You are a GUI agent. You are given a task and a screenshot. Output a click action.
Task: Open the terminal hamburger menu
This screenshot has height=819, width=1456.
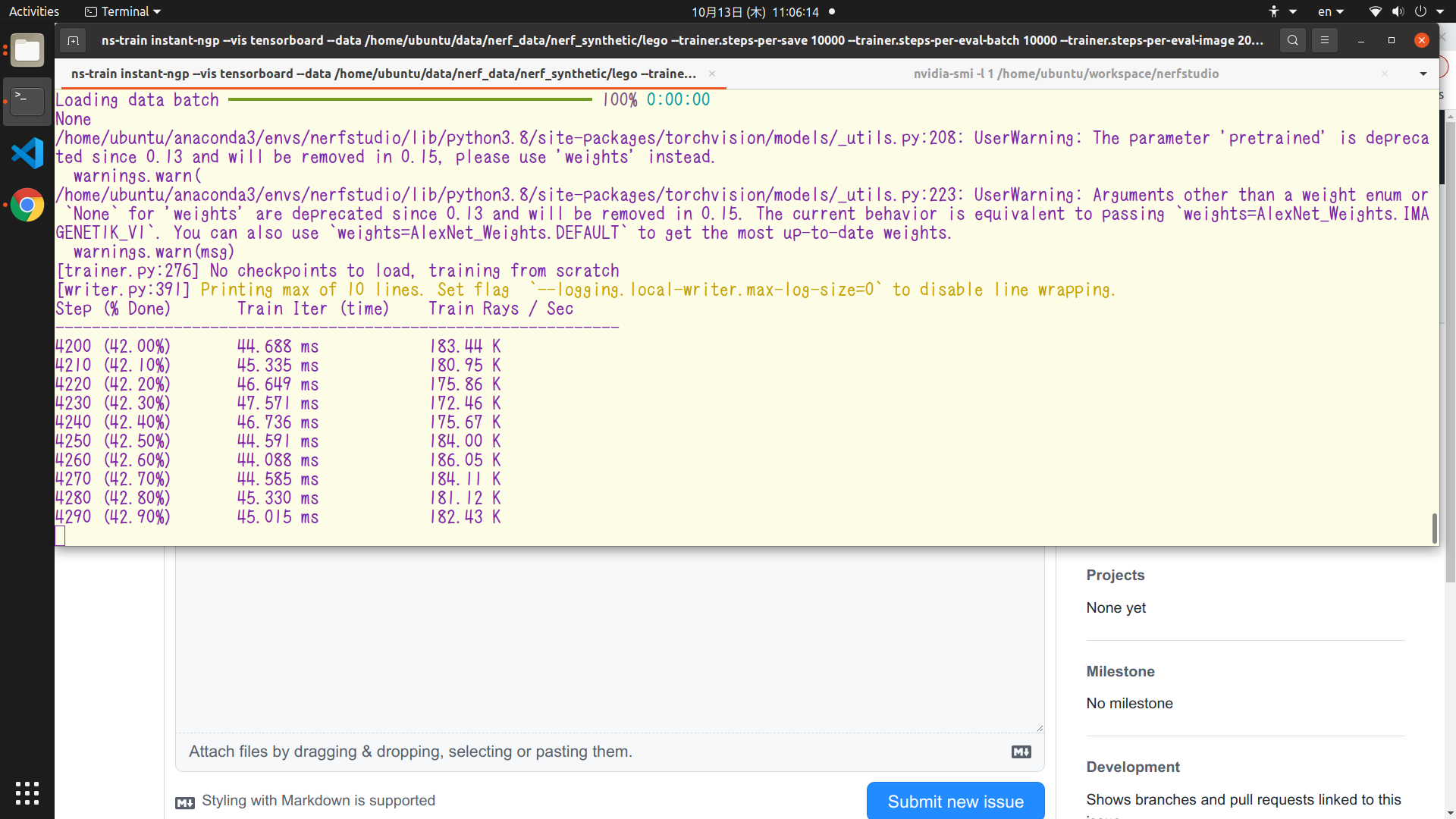1325,40
